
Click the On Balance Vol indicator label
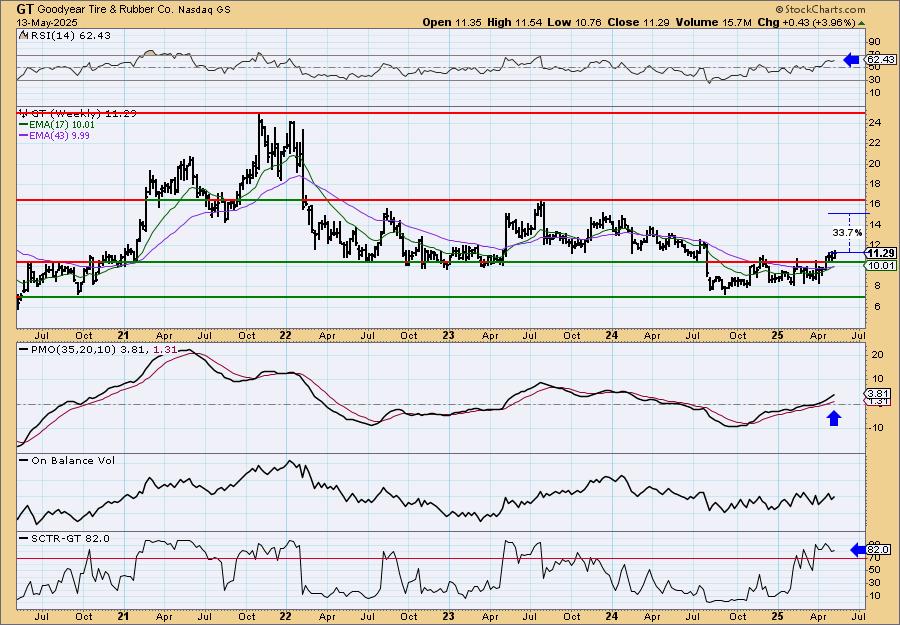click(x=73, y=460)
